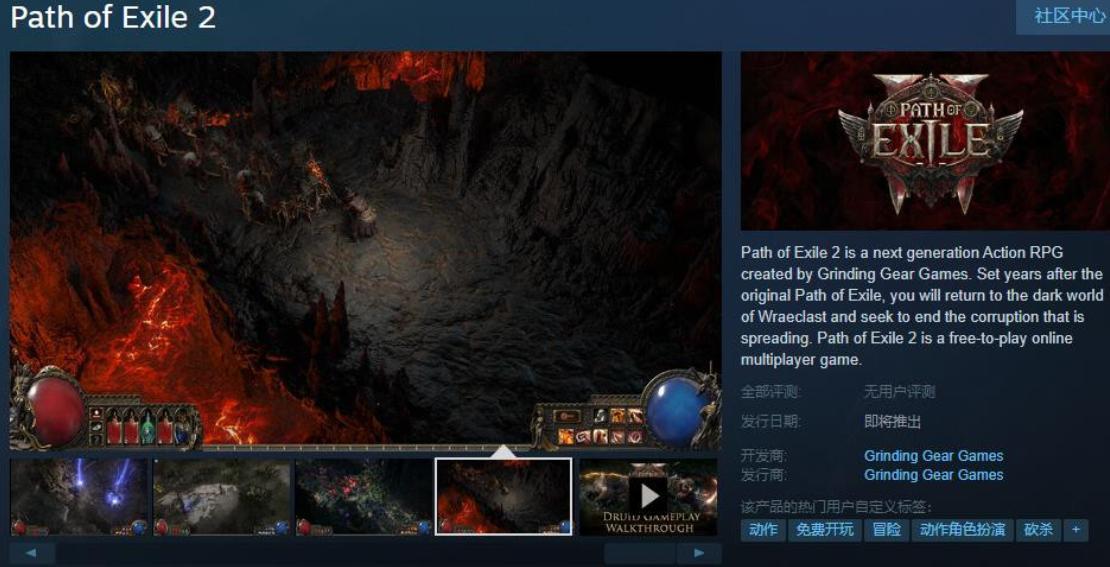Open the 冒险 tag
Image resolution: width=1110 pixels, height=567 pixels.
887,530
